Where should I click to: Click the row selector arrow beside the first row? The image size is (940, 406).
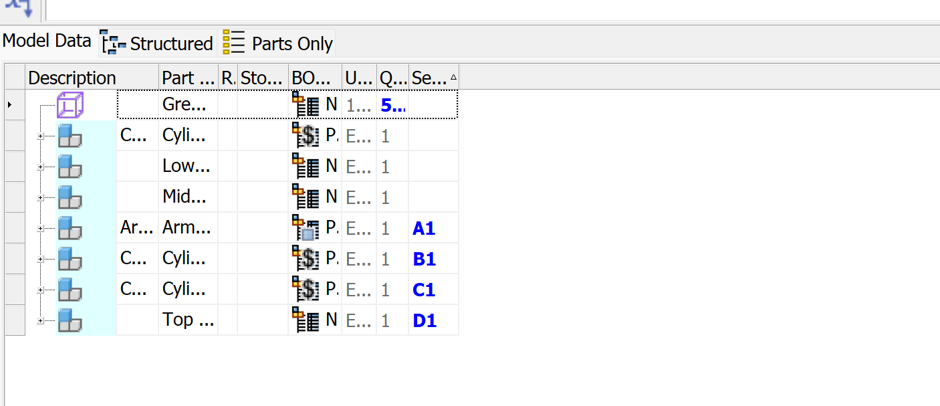[9, 105]
